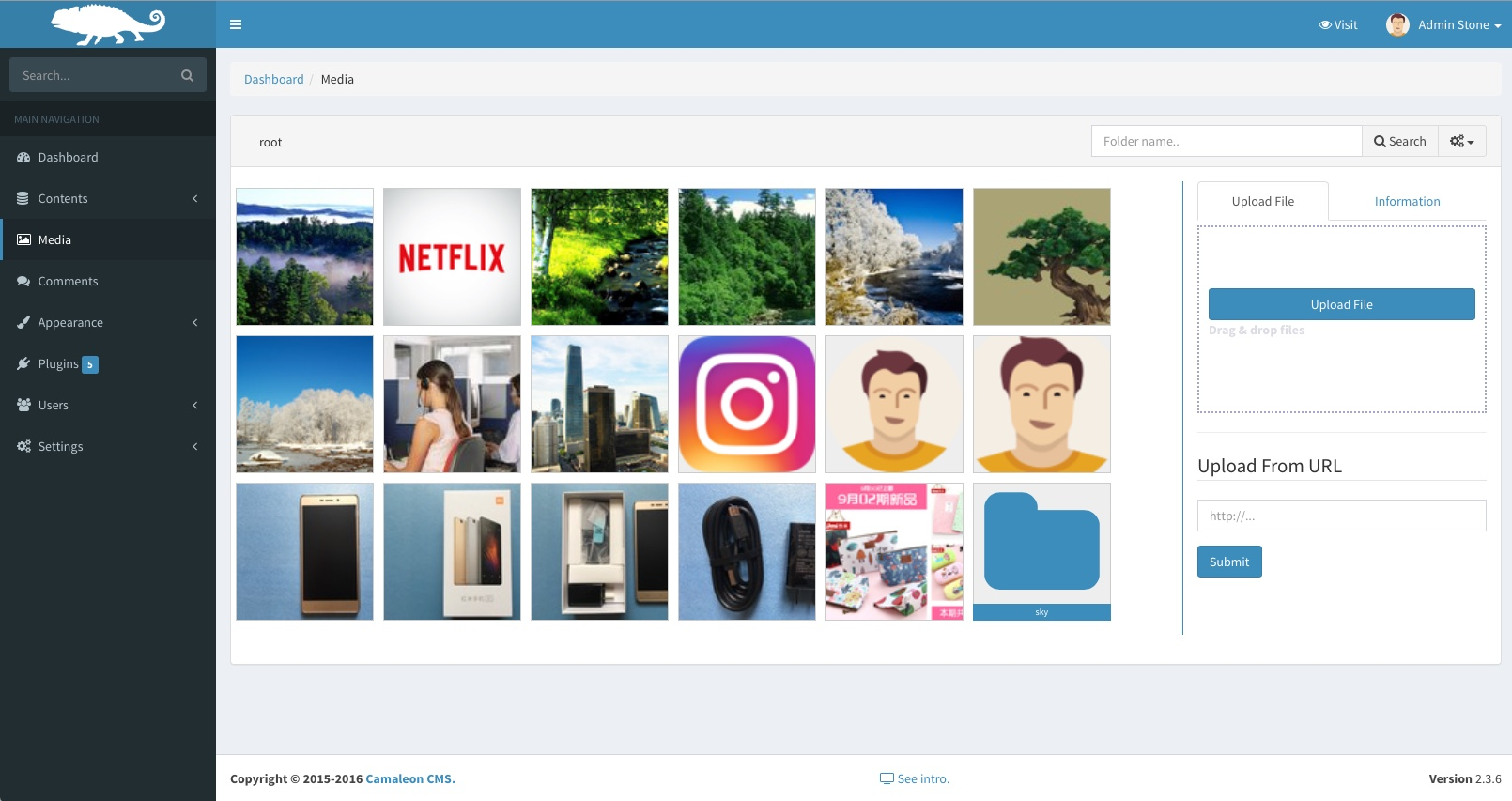The image size is (1512, 801).
Task: Select the round cartoon man avatar thumbnail
Action: point(894,404)
